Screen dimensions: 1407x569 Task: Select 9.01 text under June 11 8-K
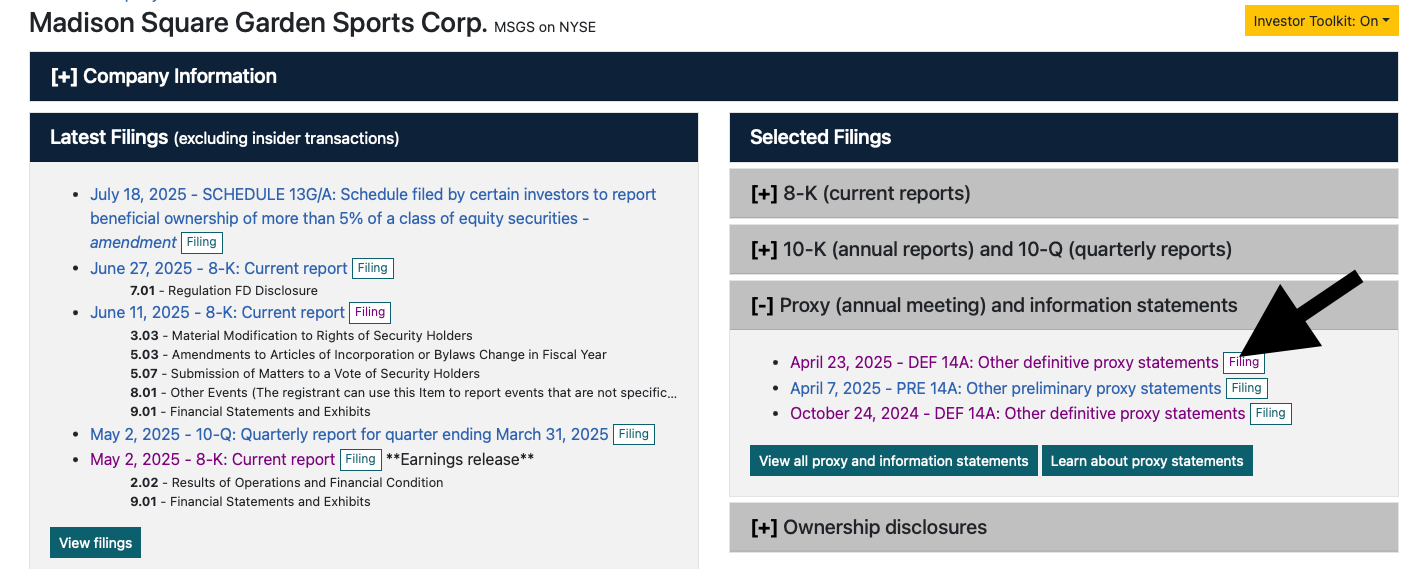pos(250,412)
